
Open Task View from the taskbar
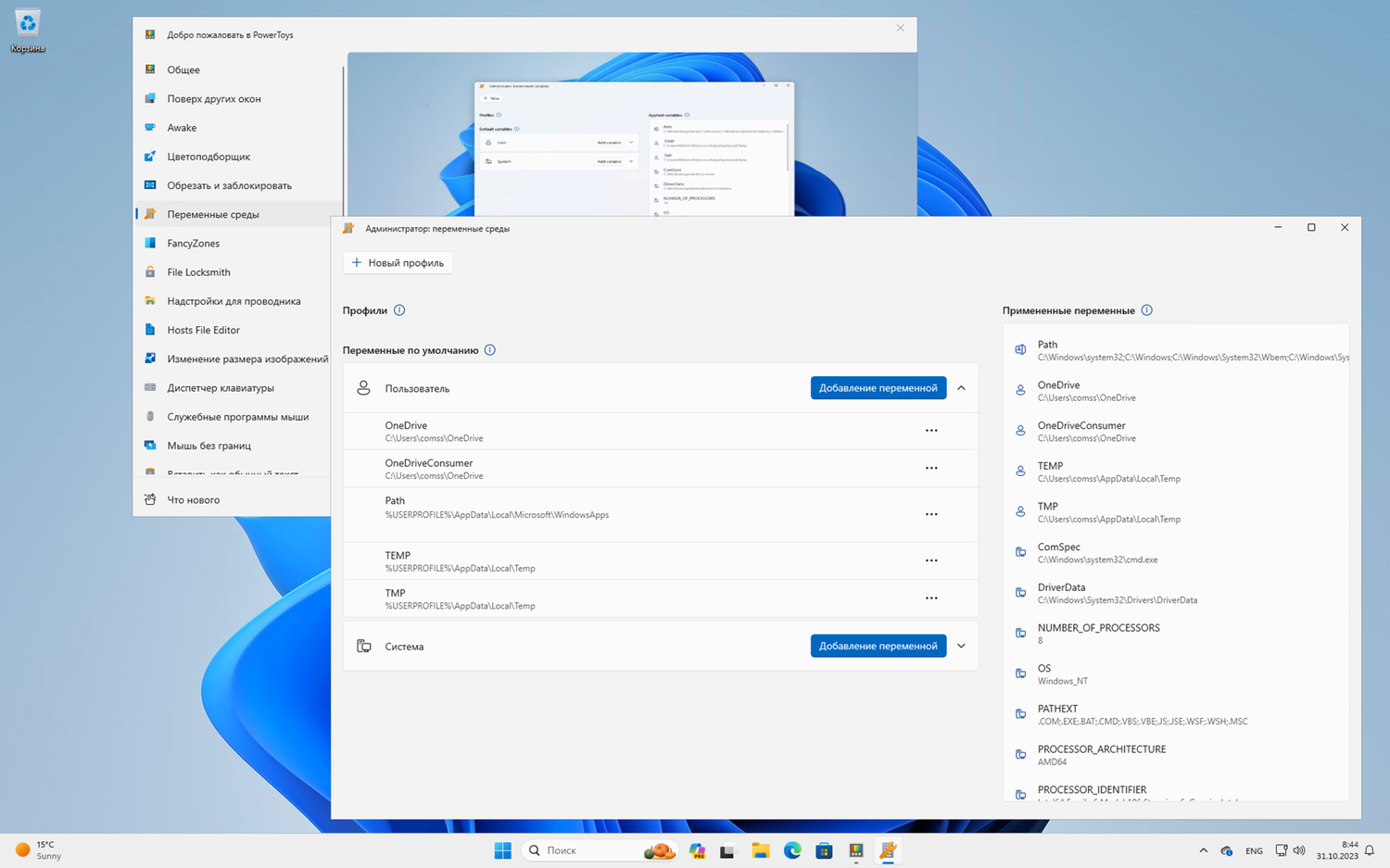pos(727,850)
